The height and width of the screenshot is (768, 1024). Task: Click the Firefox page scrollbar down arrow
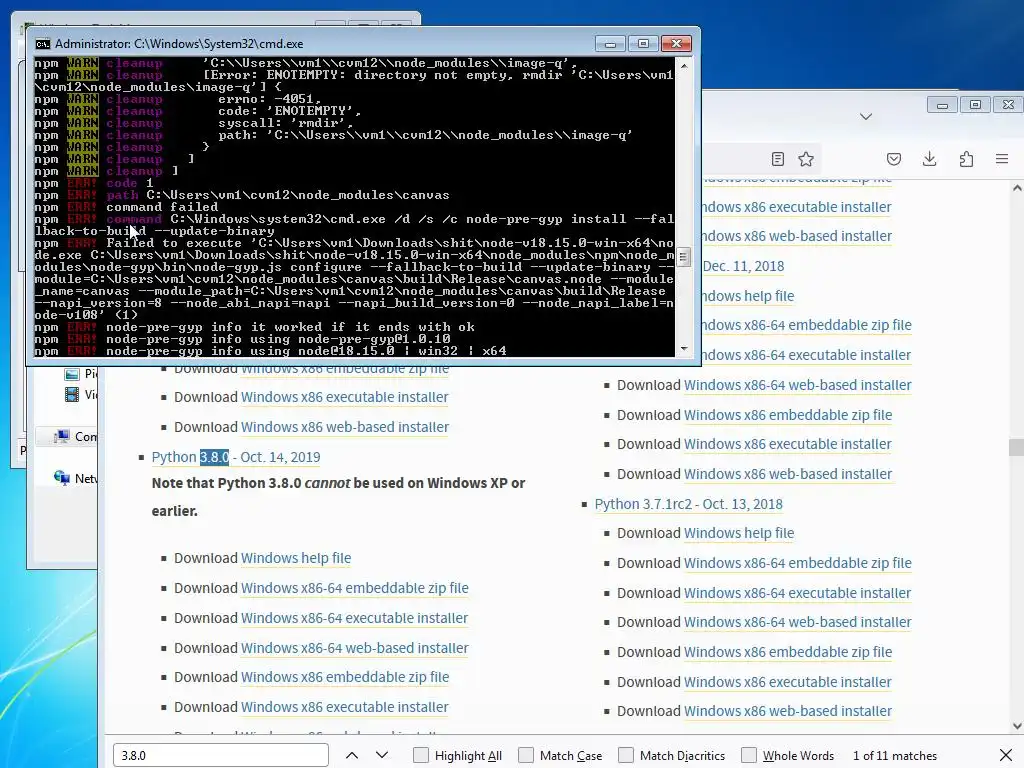(x=1017, y=726)
